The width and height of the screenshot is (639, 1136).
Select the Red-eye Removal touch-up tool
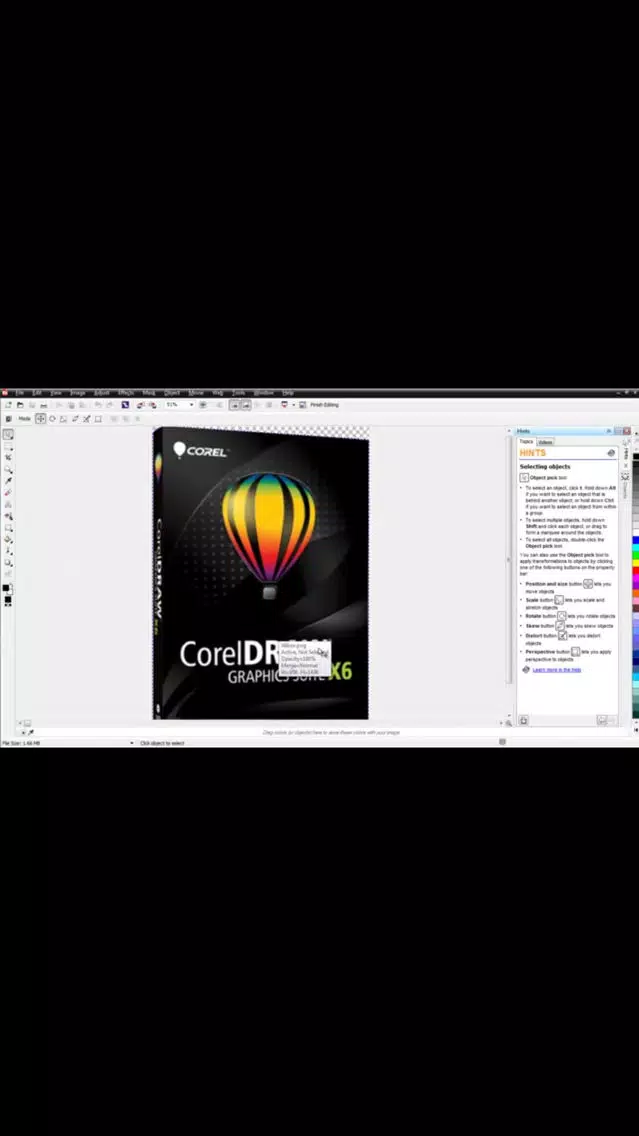[x=8, y=516]
